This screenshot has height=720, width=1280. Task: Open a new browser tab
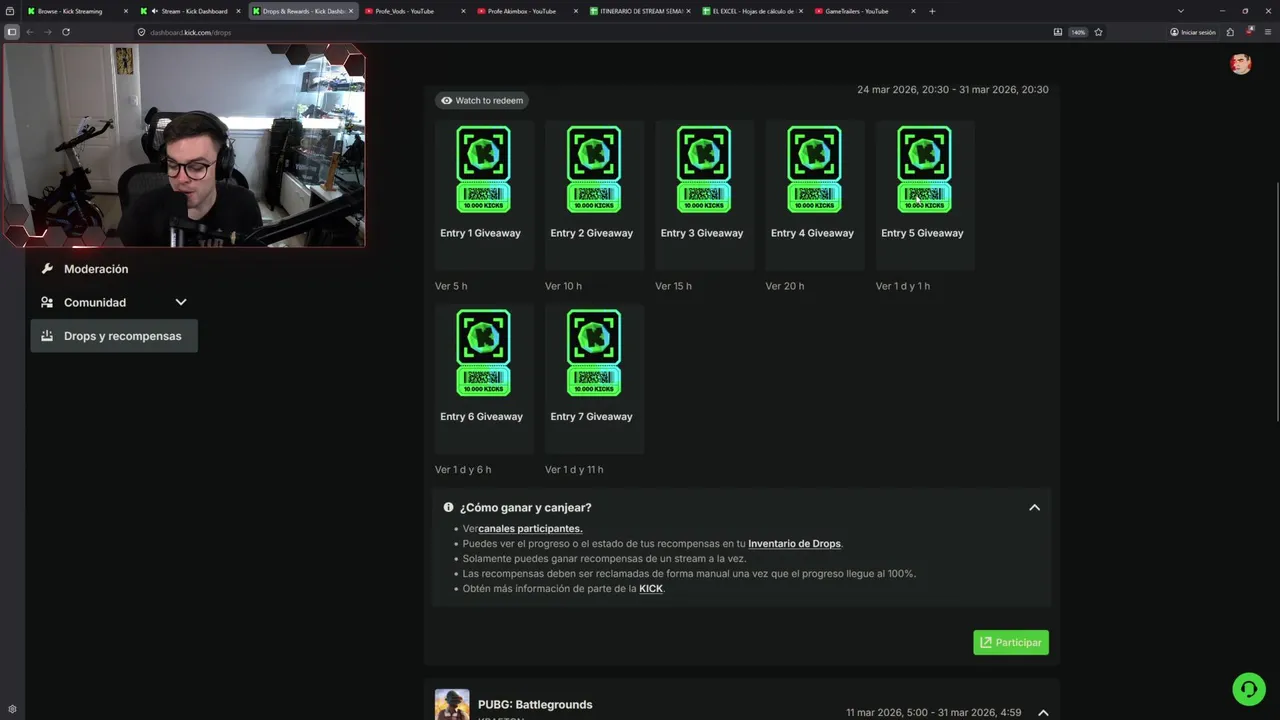[932, 11]
